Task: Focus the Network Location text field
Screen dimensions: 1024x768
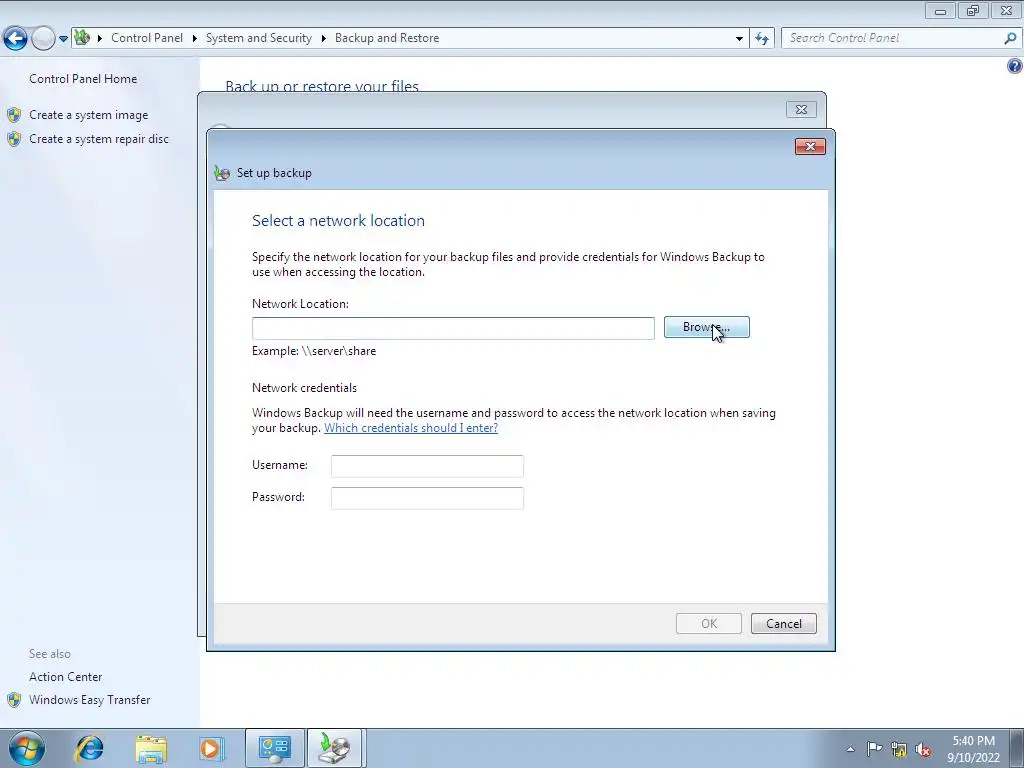Action: 453,328
